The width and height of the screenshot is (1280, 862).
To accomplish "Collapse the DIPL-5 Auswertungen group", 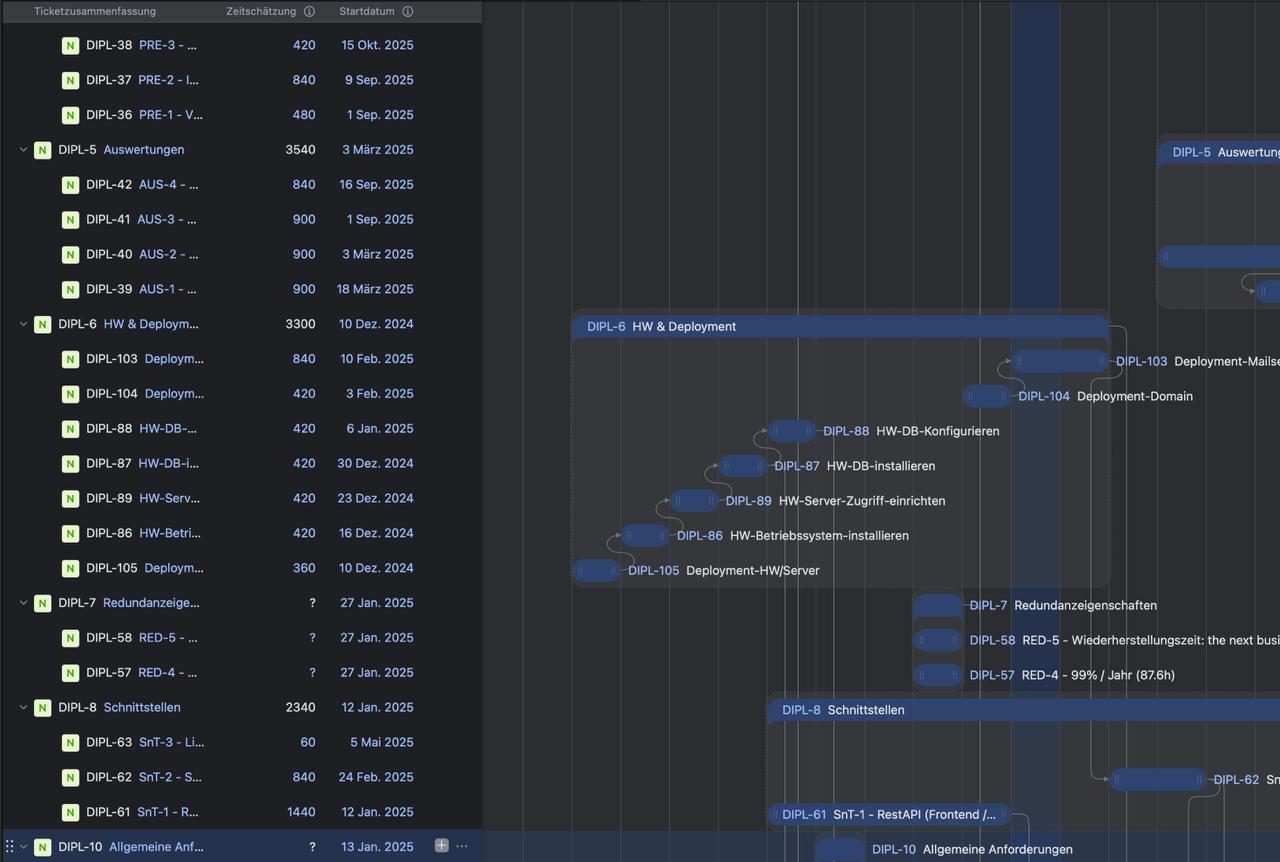I will [x=23, y=150].
